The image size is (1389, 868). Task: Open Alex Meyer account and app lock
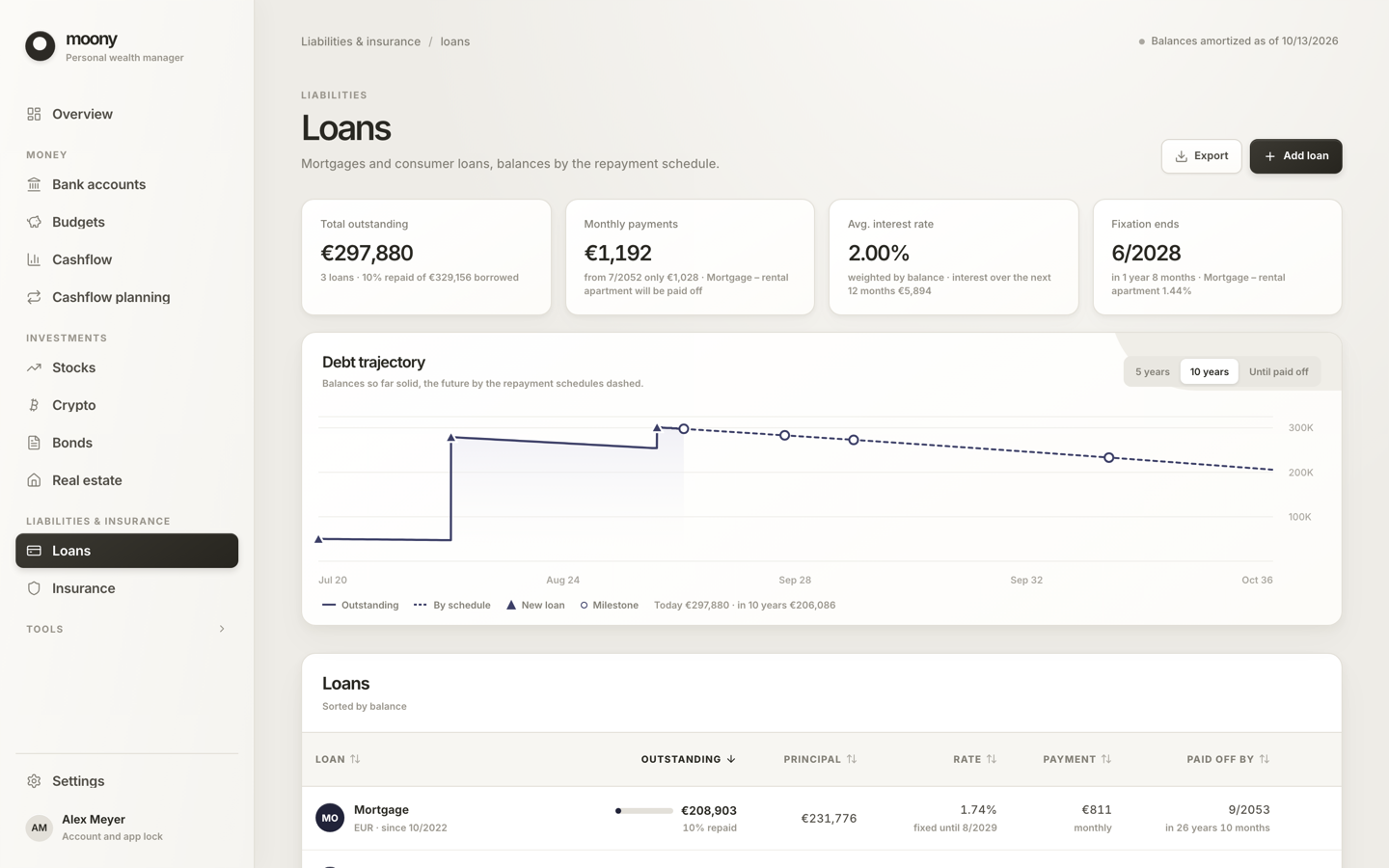click(x=126, y=827)
